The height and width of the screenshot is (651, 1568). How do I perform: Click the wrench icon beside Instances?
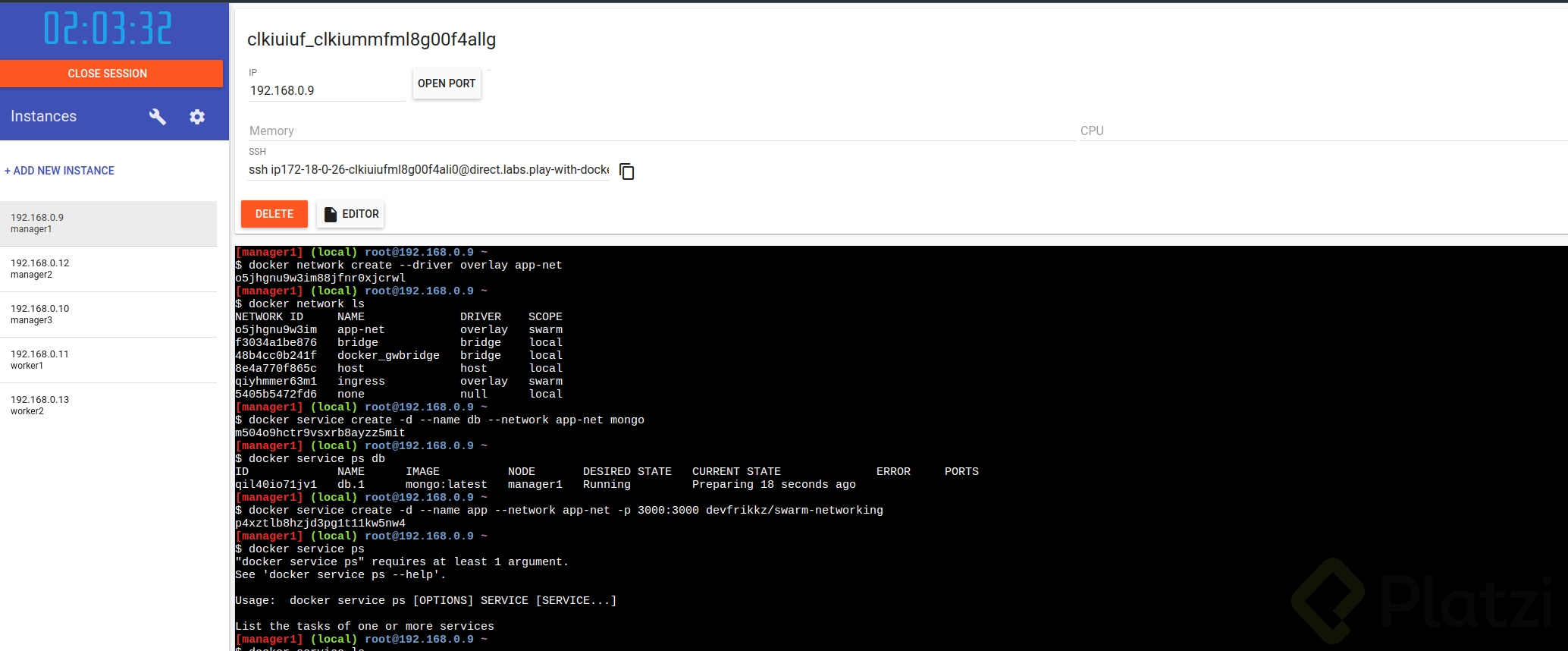(158, 117)
